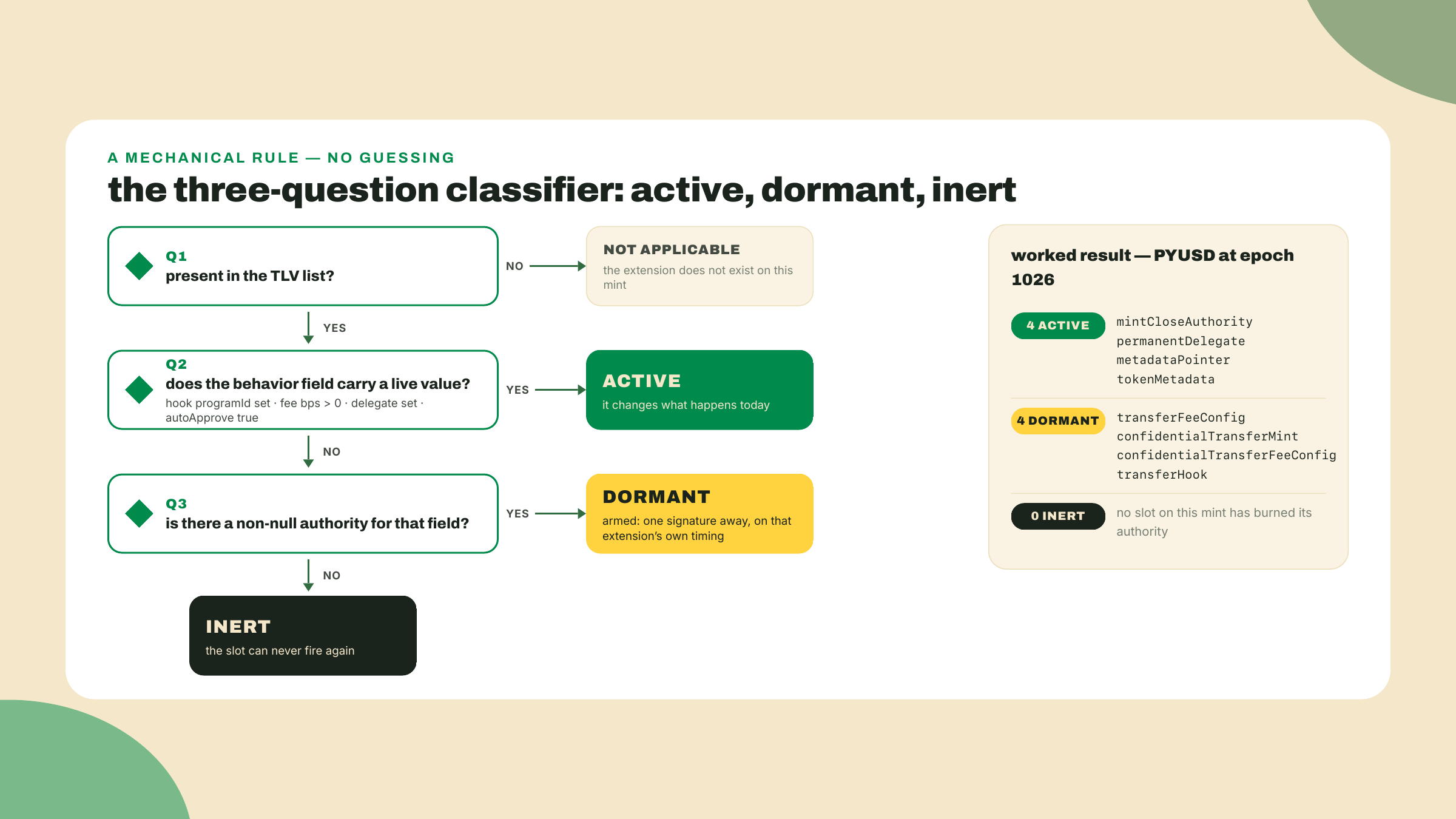This screenshot has width=1456, height=819.
Task: Click the heading 'worked result — PYUSD at epoch 1026'
Action: pos(1153,268)
